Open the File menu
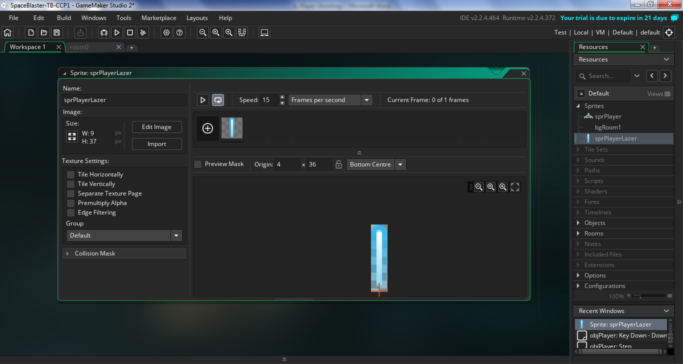This screenshot has height=364, width=683. point(14,18)
